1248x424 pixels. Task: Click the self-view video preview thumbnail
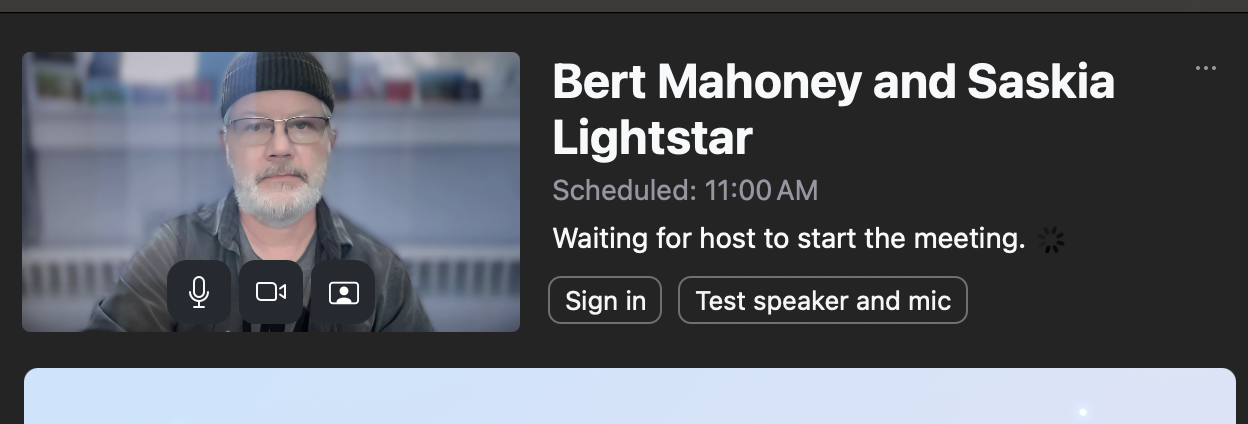click(x=271, y=191)
